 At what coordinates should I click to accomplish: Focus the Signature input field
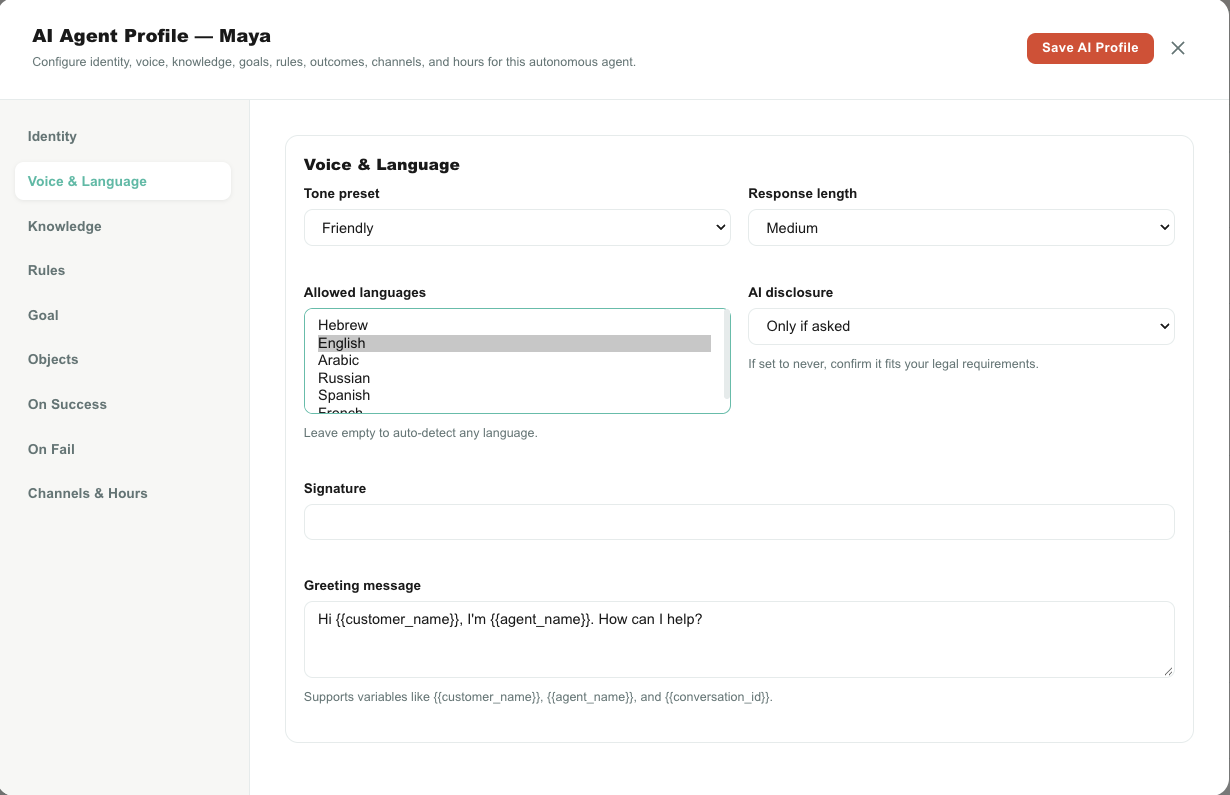coord(739,522)
